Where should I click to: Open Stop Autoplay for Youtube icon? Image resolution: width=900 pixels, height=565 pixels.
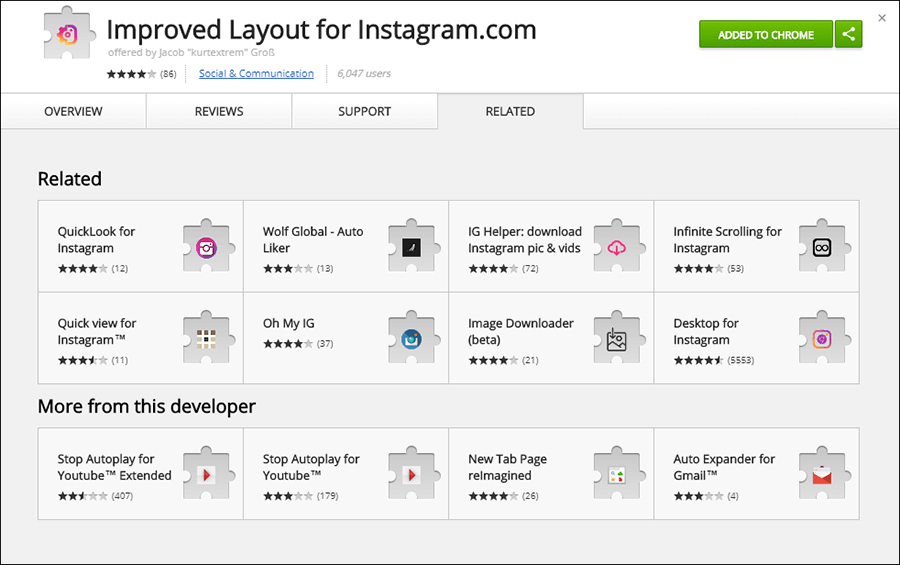click(413, 474)
